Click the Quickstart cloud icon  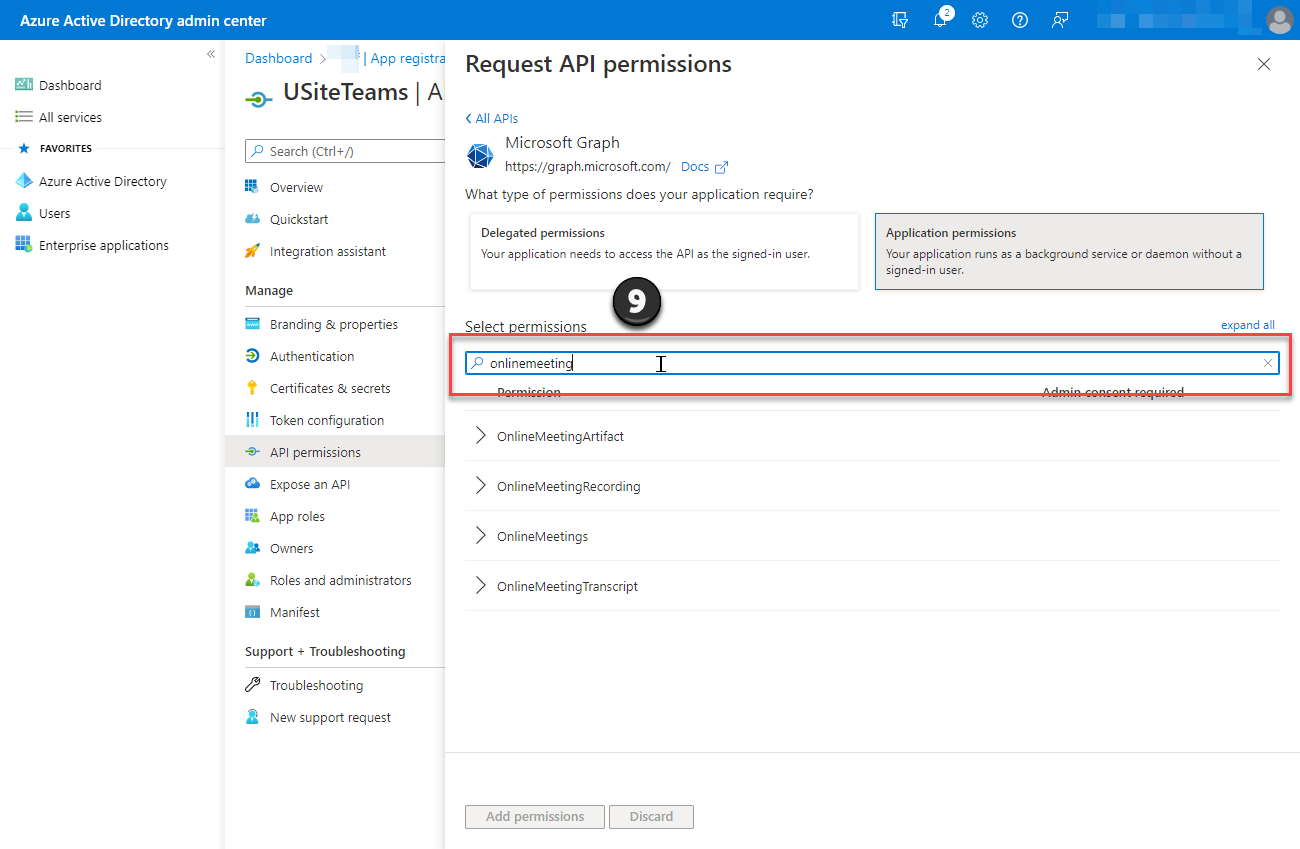pos(252,219)
